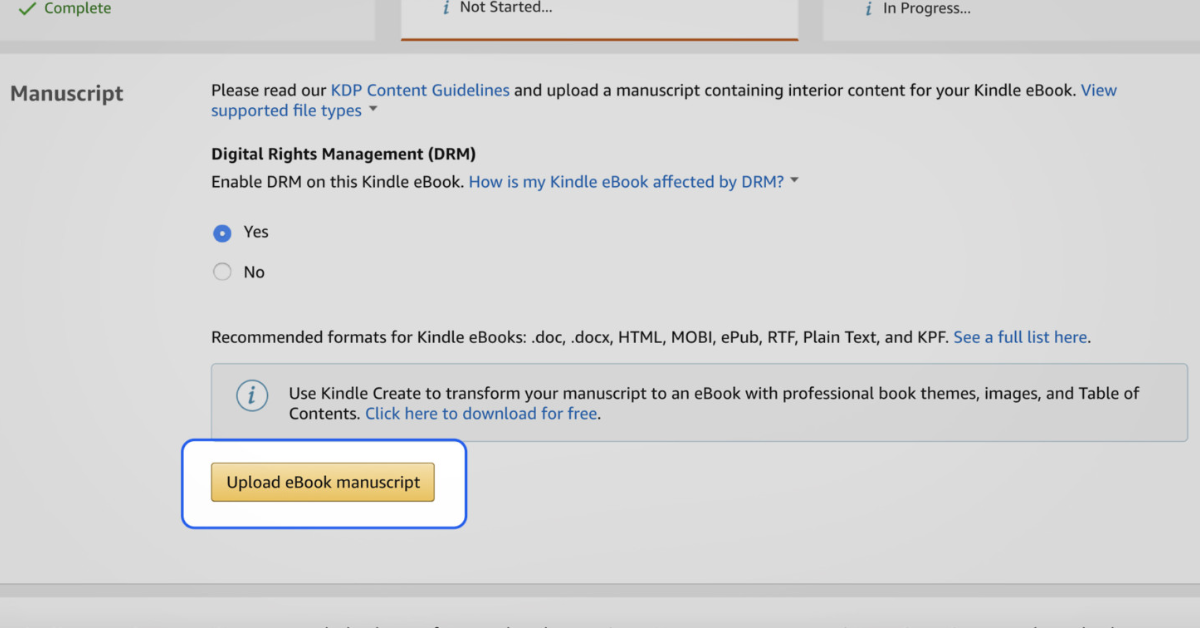Viewport: 1200px width, 628px height.
Task: Click the info icon on Not Started tab
Action: click(x=446, y=8)
